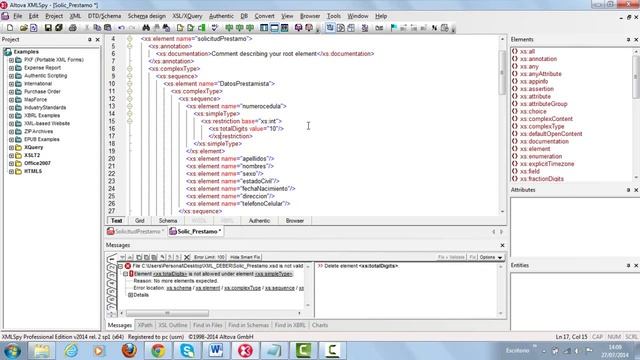Expand the Office2007 project folder
Viewport: 640px width, 360px height.
click(x=11, y=163)
